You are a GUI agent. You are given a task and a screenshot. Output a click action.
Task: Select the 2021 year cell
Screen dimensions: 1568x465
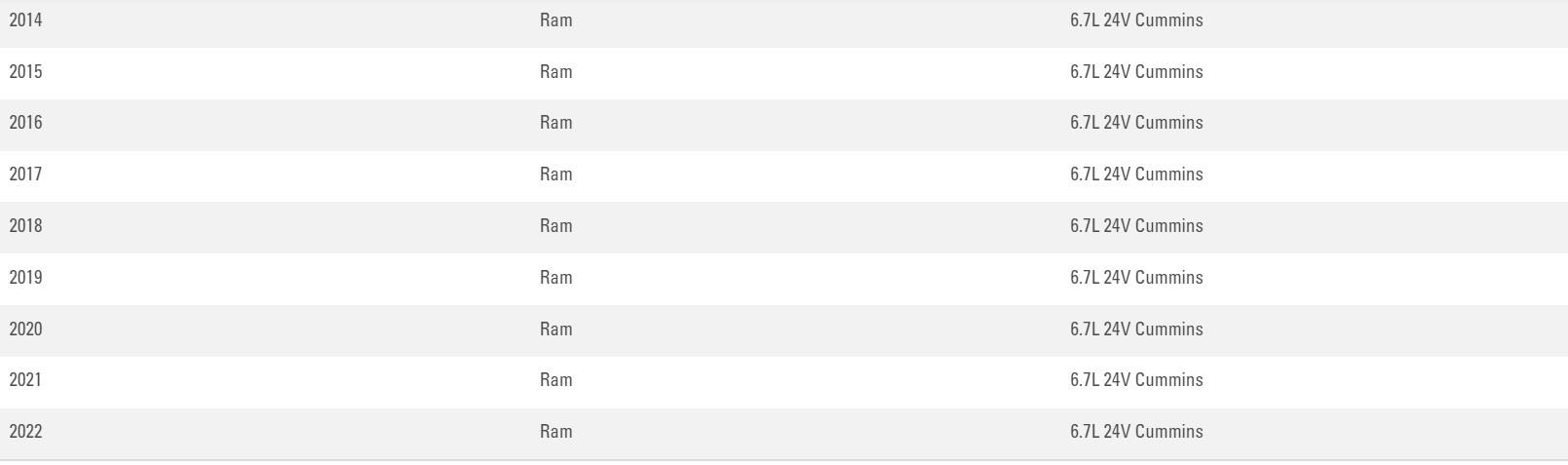pos(26,380)
